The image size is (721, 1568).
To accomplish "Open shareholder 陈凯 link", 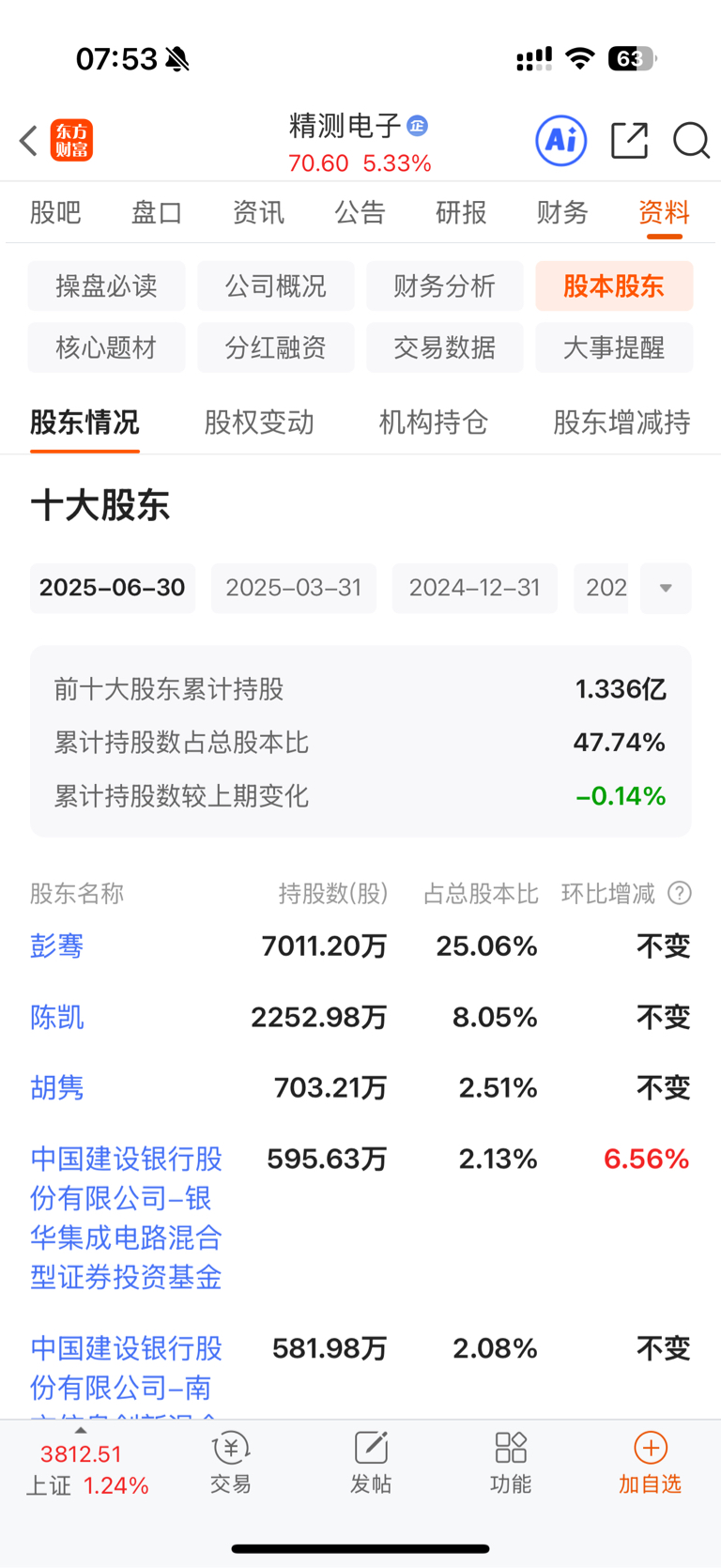I will (57, 1017).
